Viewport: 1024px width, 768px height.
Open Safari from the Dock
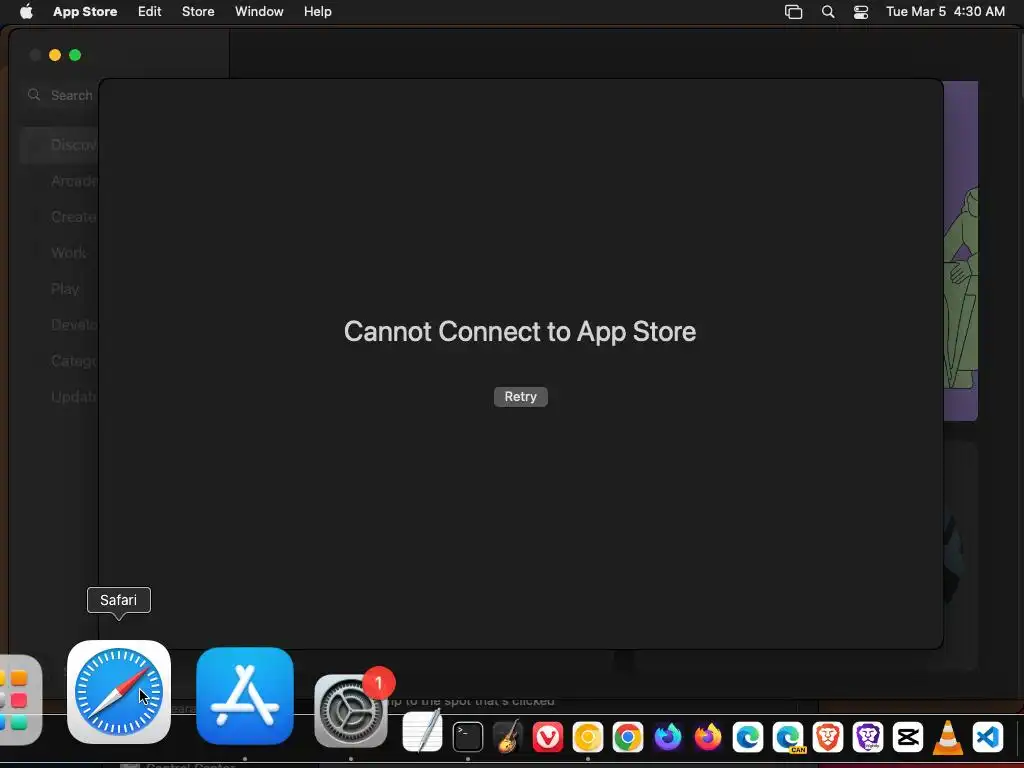[x=119, y=692]
